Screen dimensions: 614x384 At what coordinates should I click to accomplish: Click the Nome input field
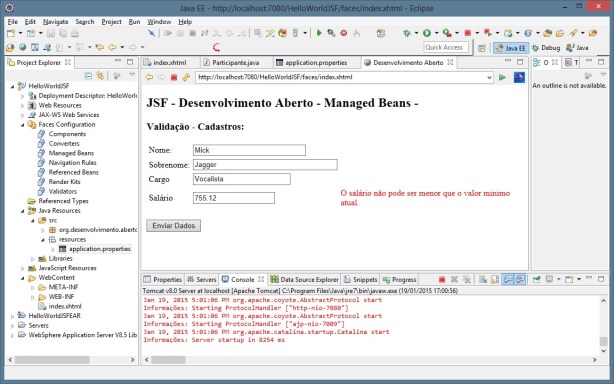249,150
